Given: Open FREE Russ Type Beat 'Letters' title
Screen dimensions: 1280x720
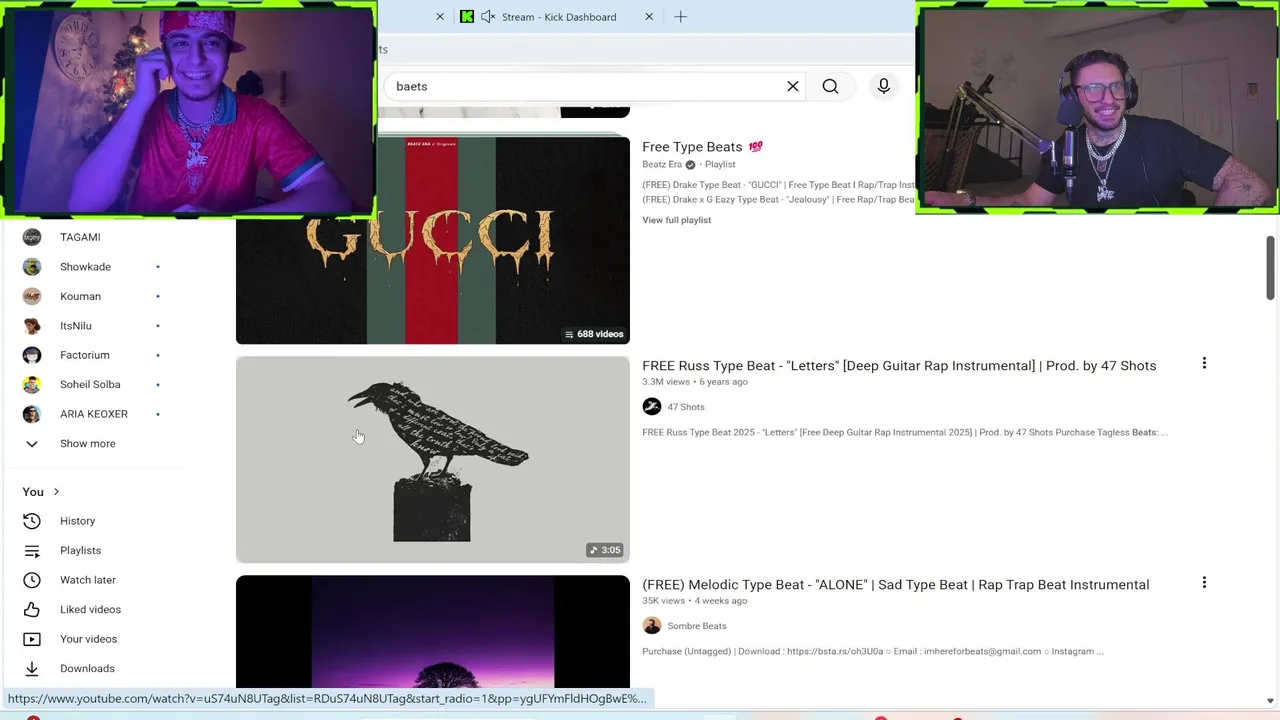Looking at the screenshot, I should coord(899,366).
